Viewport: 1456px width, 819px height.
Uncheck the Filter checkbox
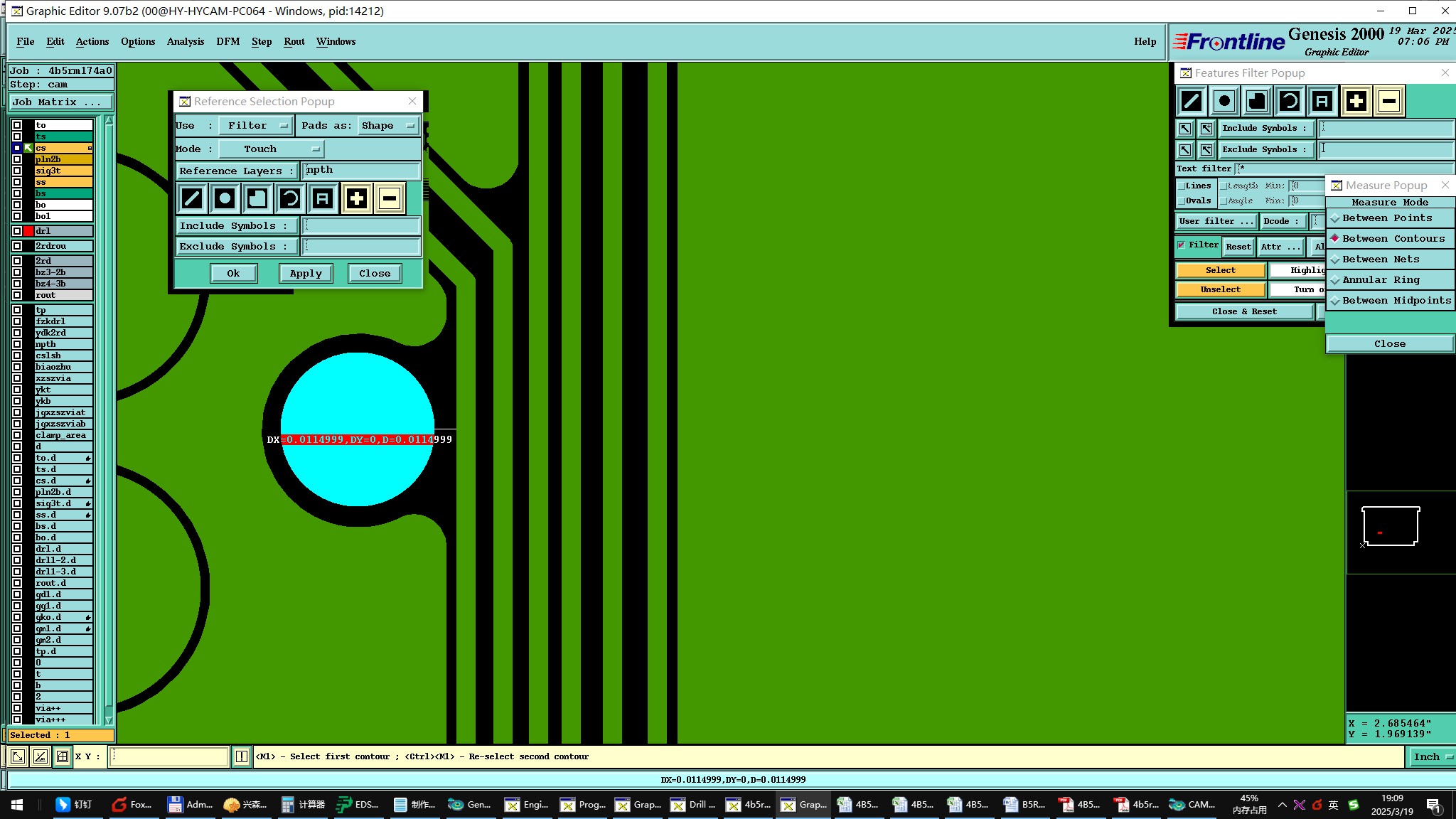(x=1182, y=245)
